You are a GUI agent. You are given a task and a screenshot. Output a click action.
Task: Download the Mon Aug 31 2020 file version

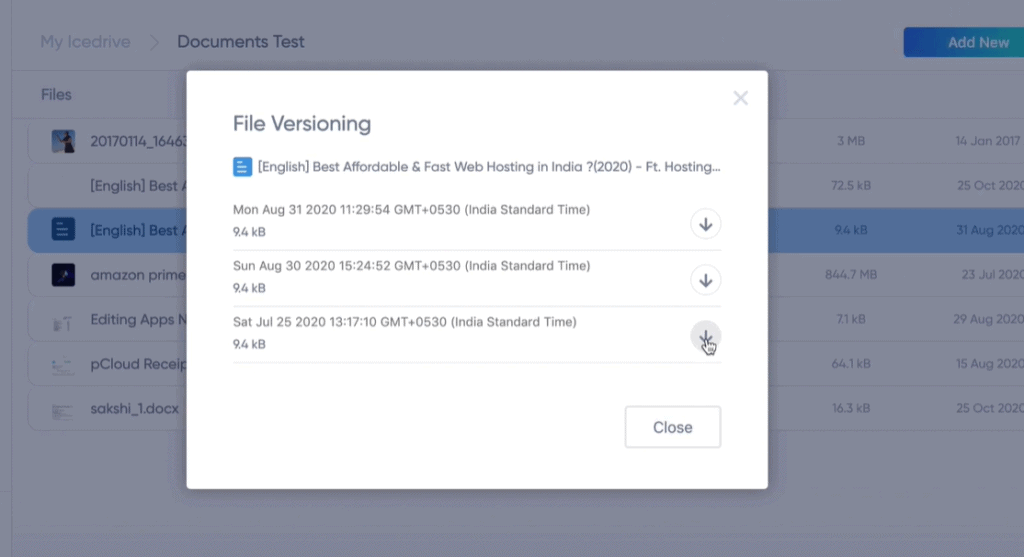(x=705, y=224)
